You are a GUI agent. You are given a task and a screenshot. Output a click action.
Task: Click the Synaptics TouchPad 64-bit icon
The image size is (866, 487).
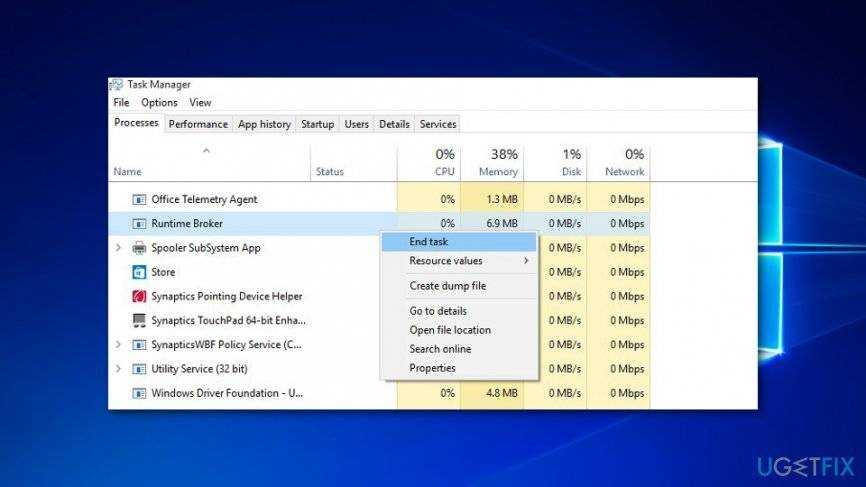click(x=139, y=320)
